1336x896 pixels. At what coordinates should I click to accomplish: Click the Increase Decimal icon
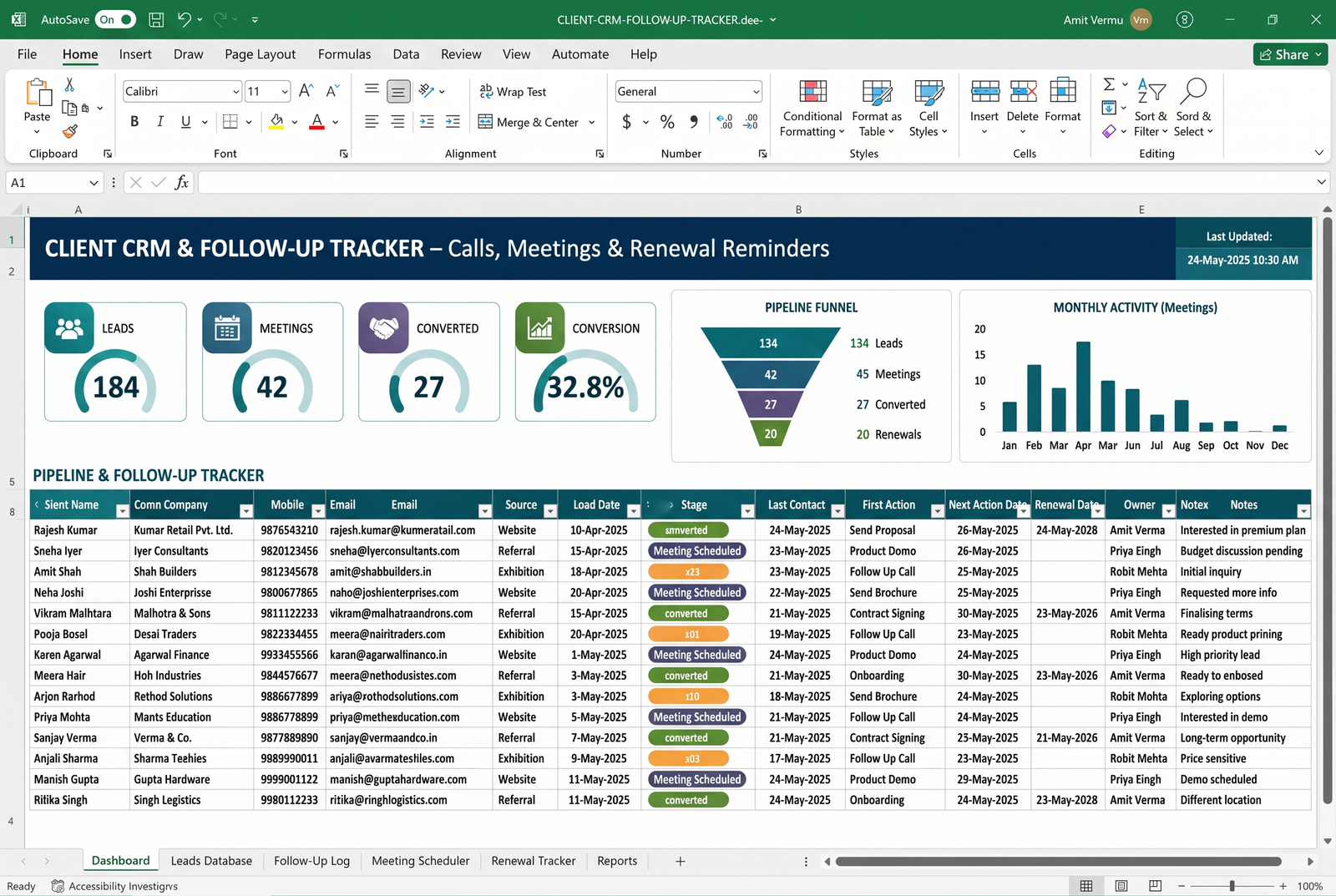click(x=725, y=122)
